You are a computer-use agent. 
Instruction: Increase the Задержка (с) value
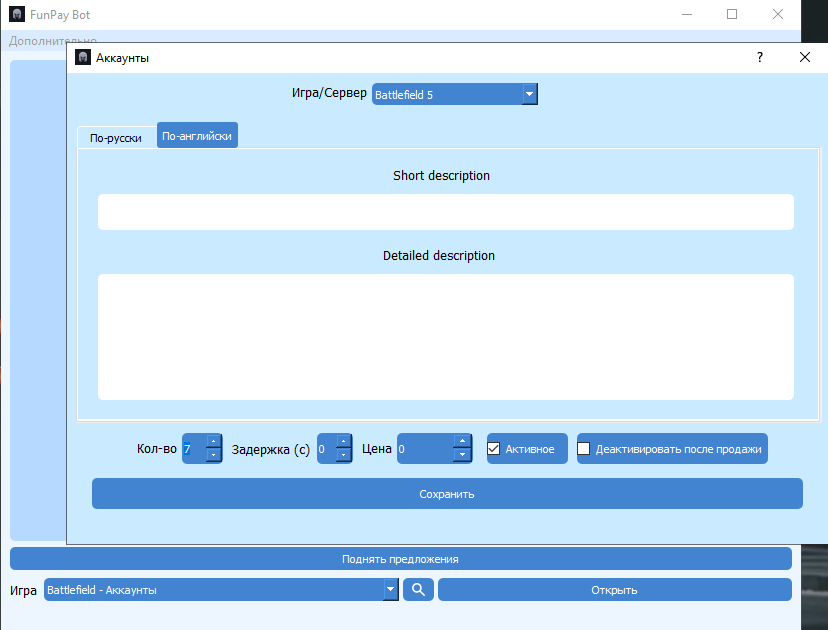343,441
